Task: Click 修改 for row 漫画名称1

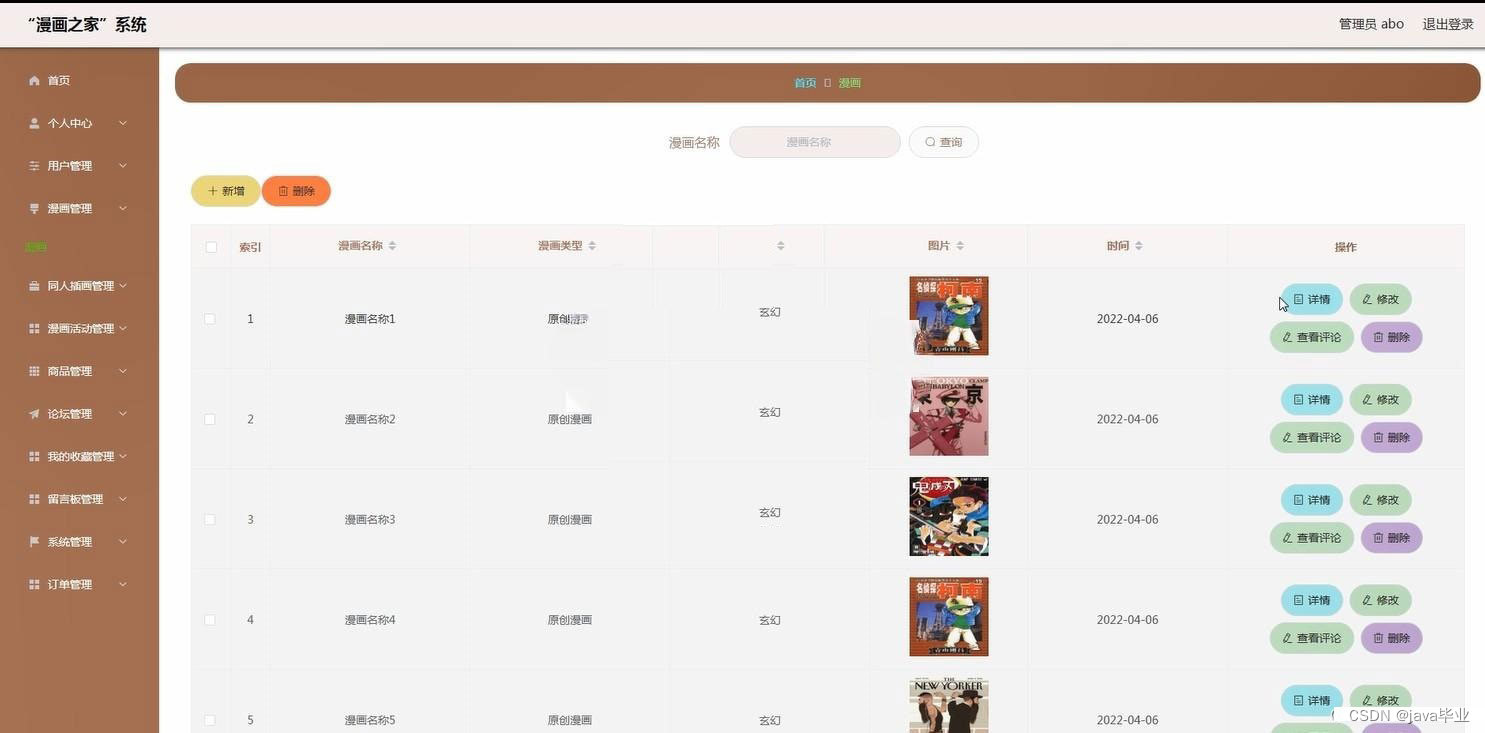Action: pyautogui.click(x=1380, y=299)
